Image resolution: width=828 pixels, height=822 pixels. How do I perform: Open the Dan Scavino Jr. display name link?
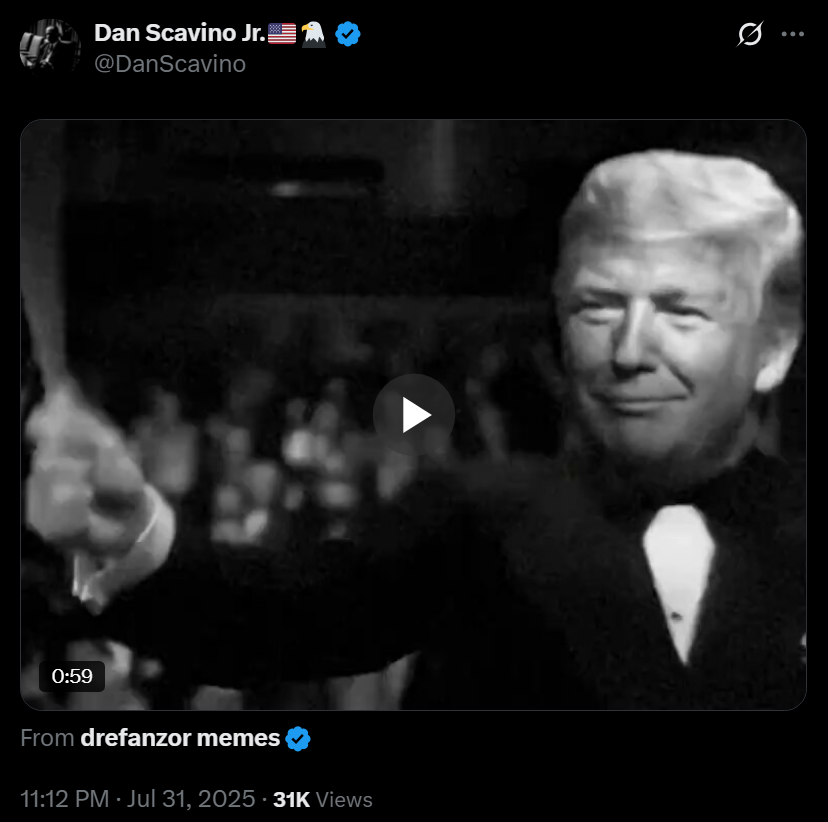pos(180,33)
